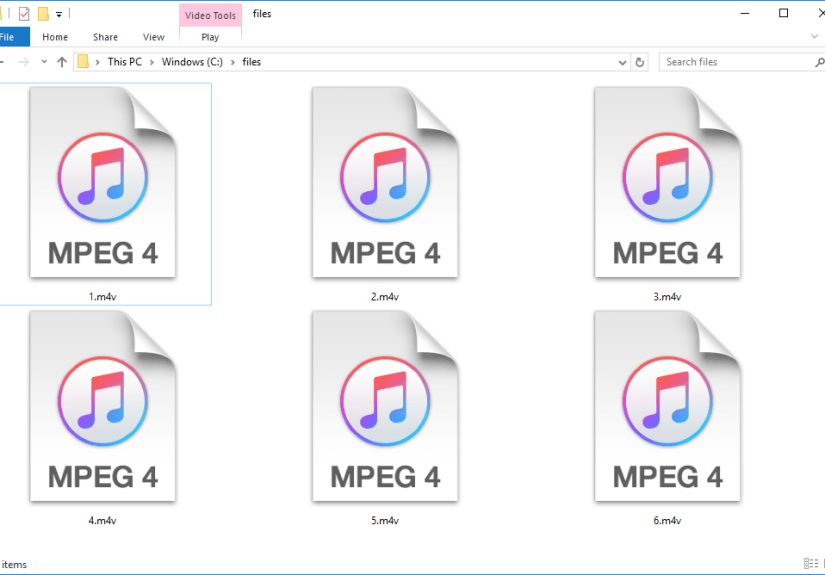Select the 3.m4v file icon
825x575 pixels.
click(x=667, y=182)
